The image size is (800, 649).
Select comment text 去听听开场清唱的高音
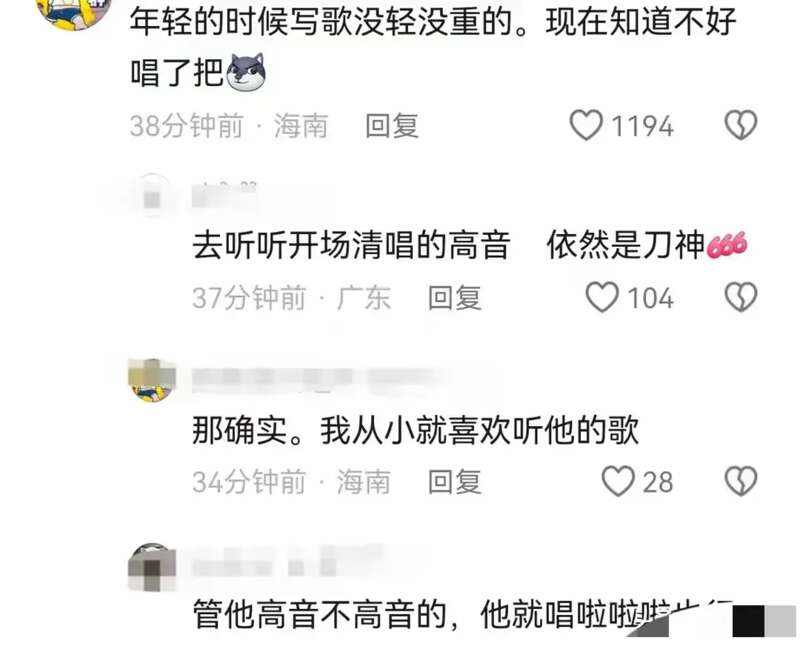tap(352, 245)
